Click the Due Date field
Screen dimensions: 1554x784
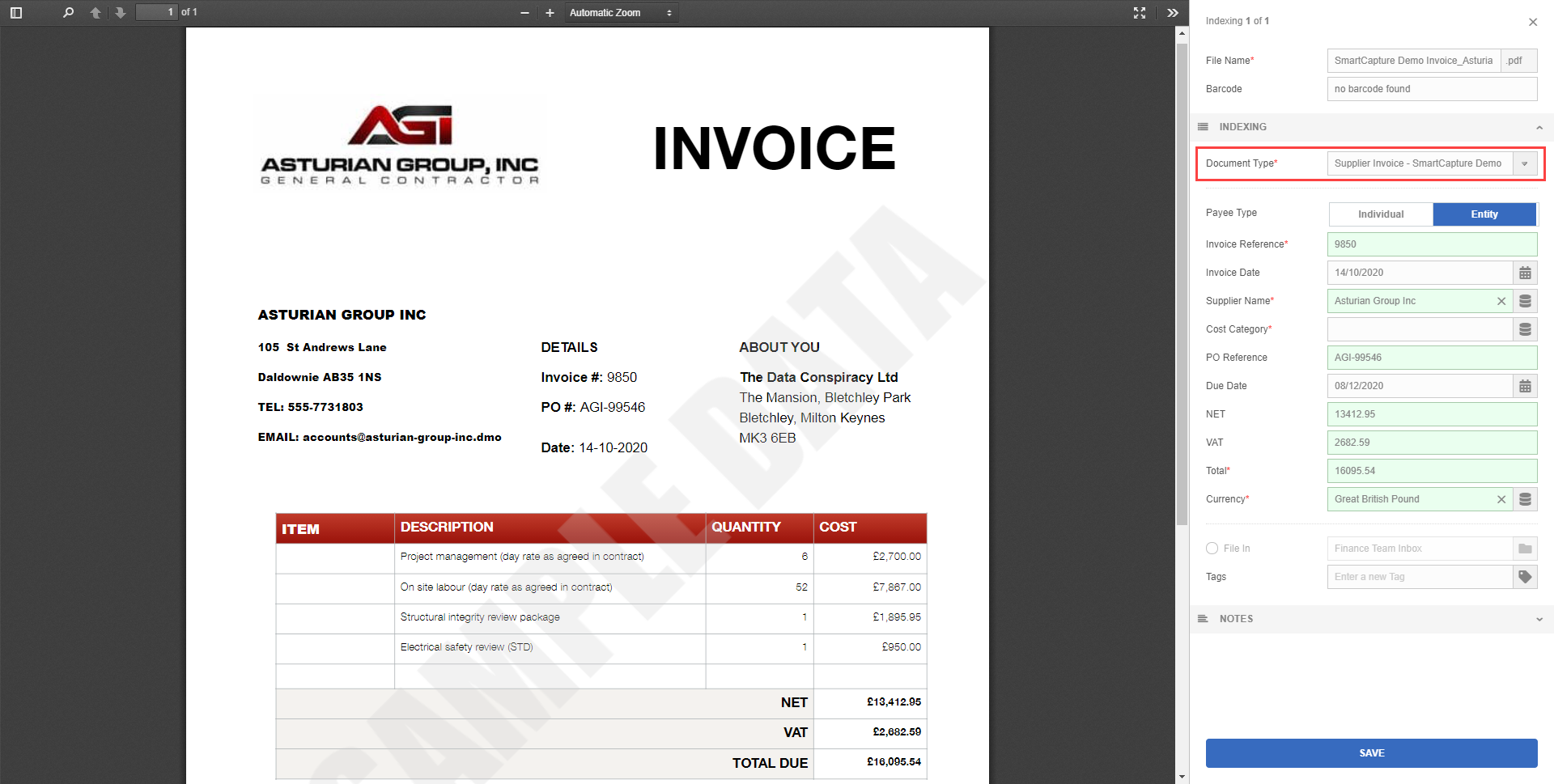1420,386
